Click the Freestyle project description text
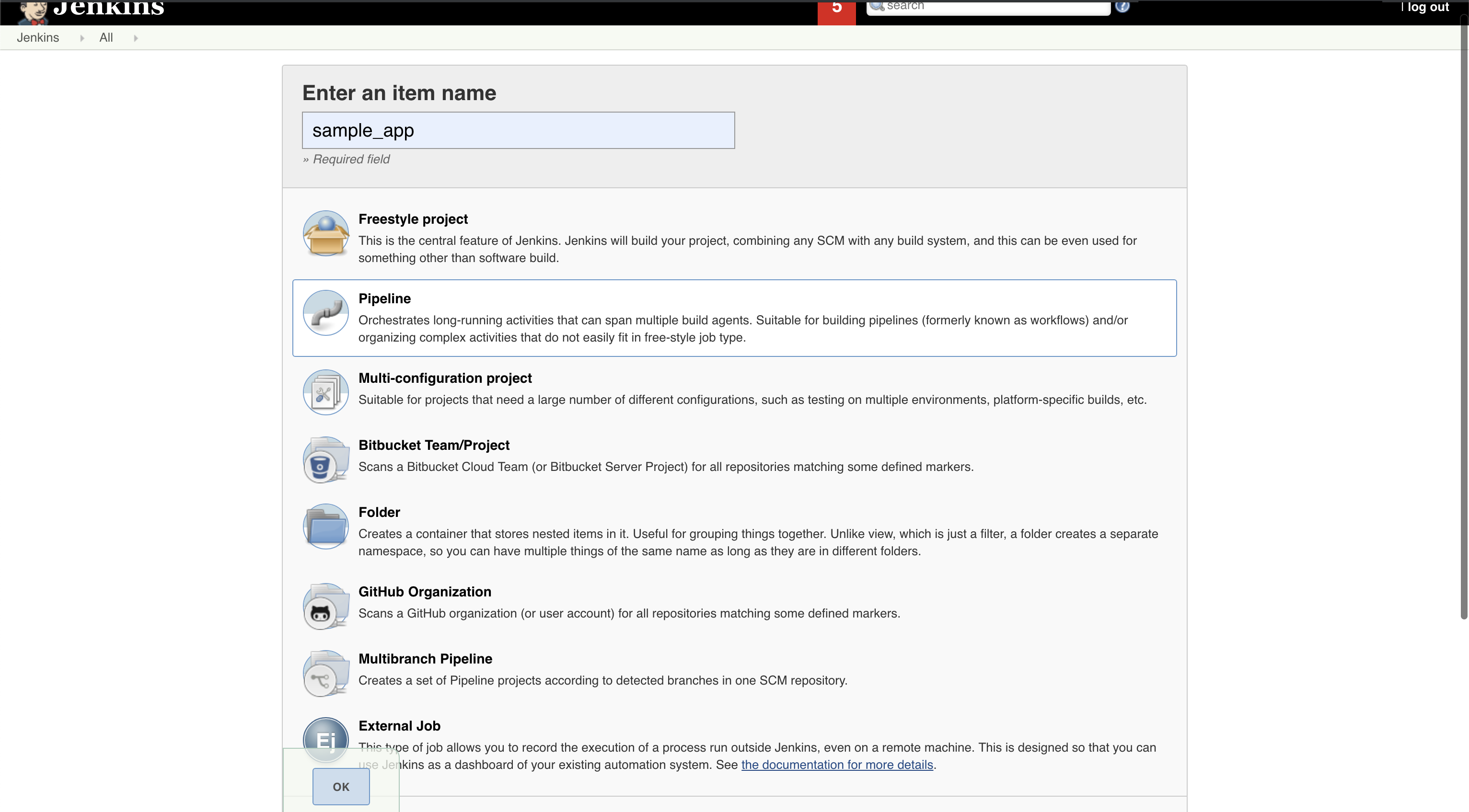1469x812 pixels. [x=748, y=249]
